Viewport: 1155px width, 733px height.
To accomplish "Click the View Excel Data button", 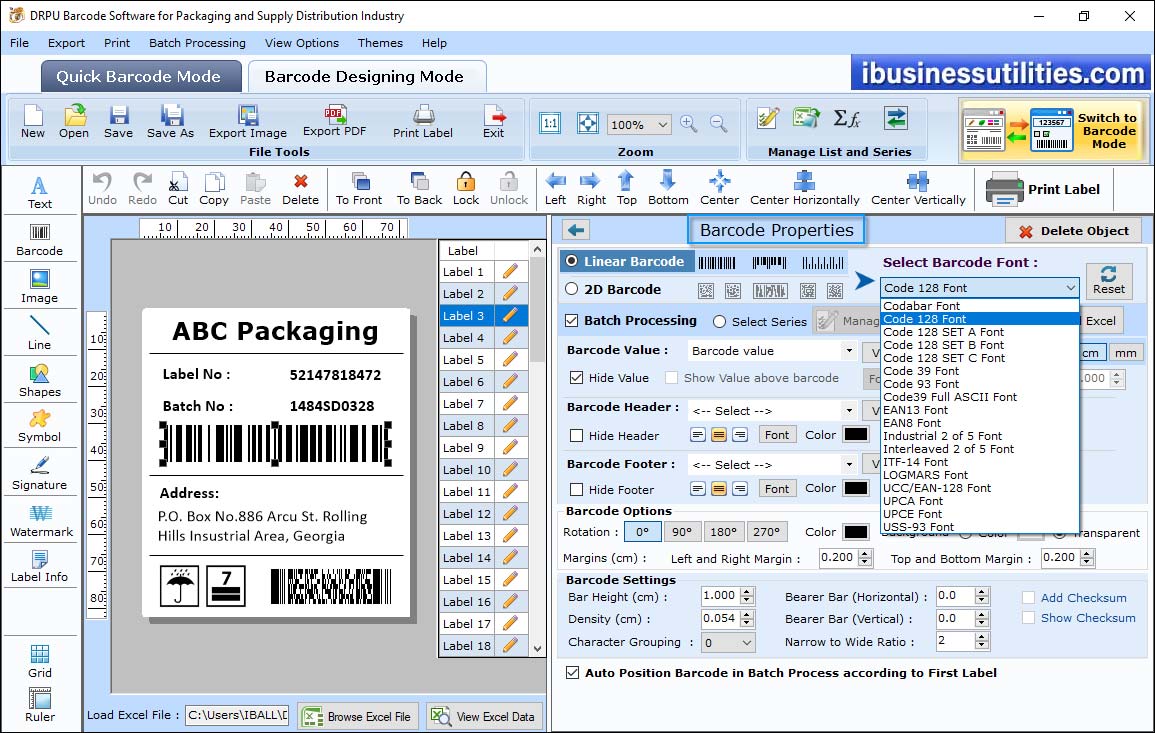I will coord(484,716).
